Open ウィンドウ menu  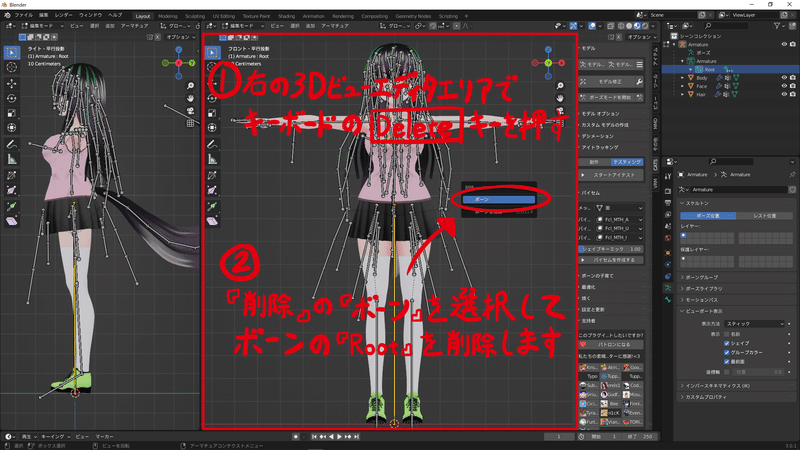90,15
